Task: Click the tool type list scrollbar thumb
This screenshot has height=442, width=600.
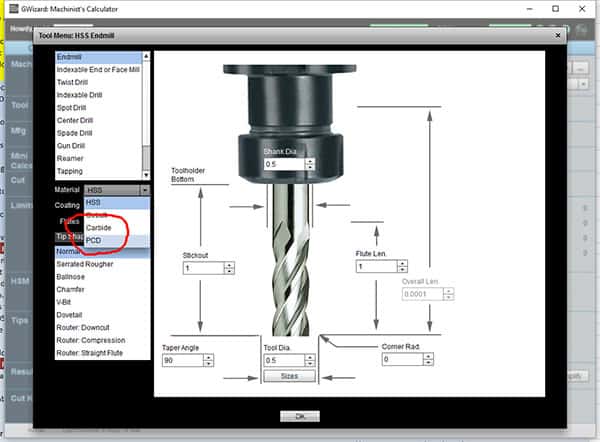Action: (146, 158)
